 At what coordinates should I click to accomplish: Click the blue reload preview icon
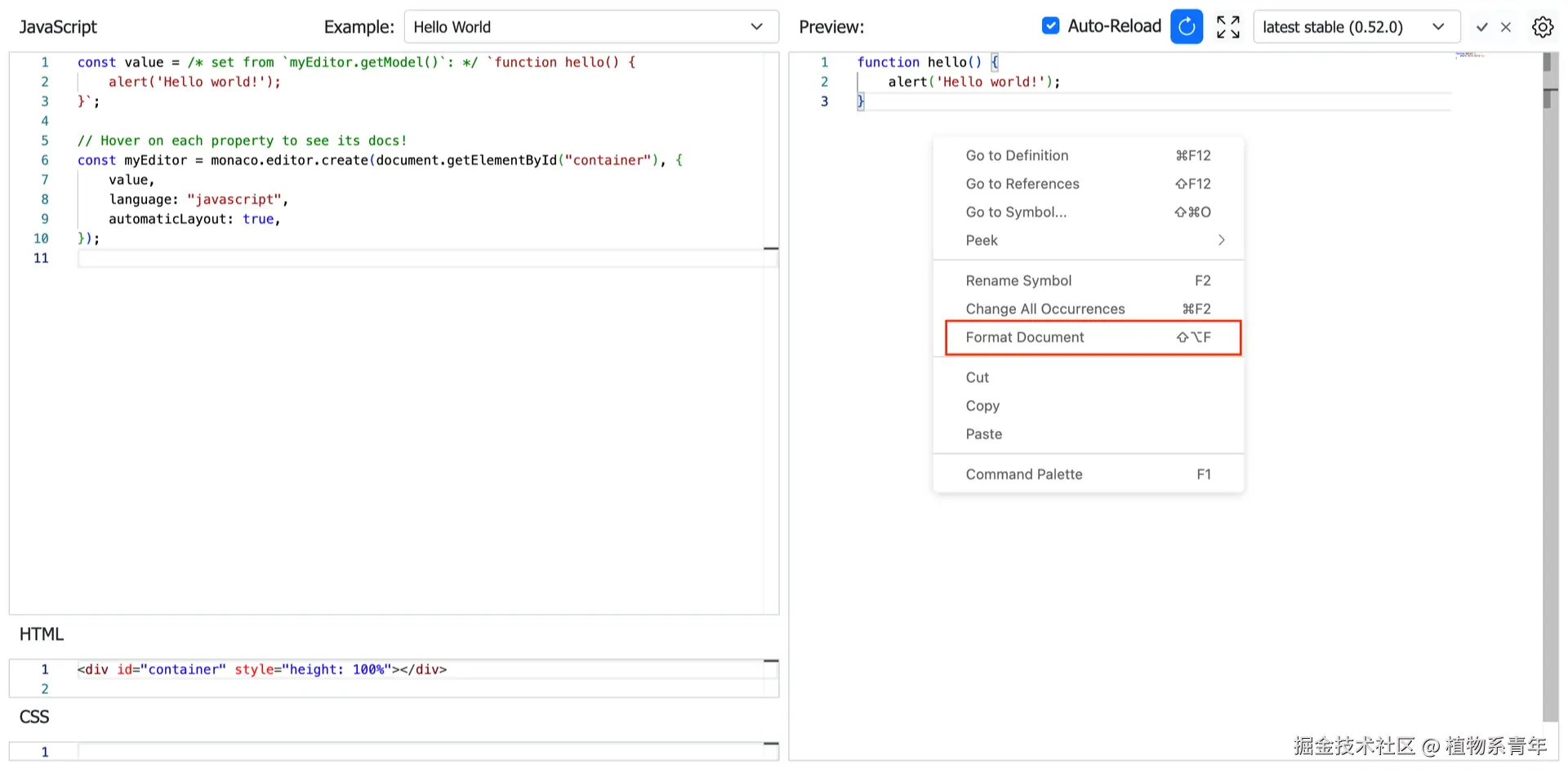click(x=1186, y=27)
